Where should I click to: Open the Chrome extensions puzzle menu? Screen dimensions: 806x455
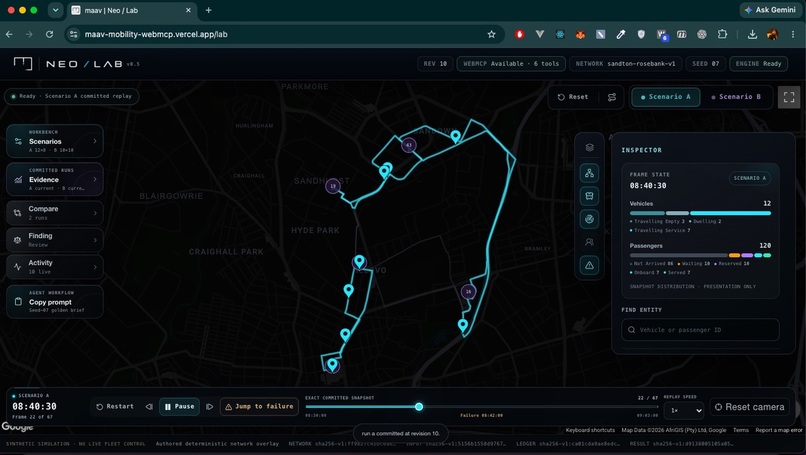(x=722, y=34)
